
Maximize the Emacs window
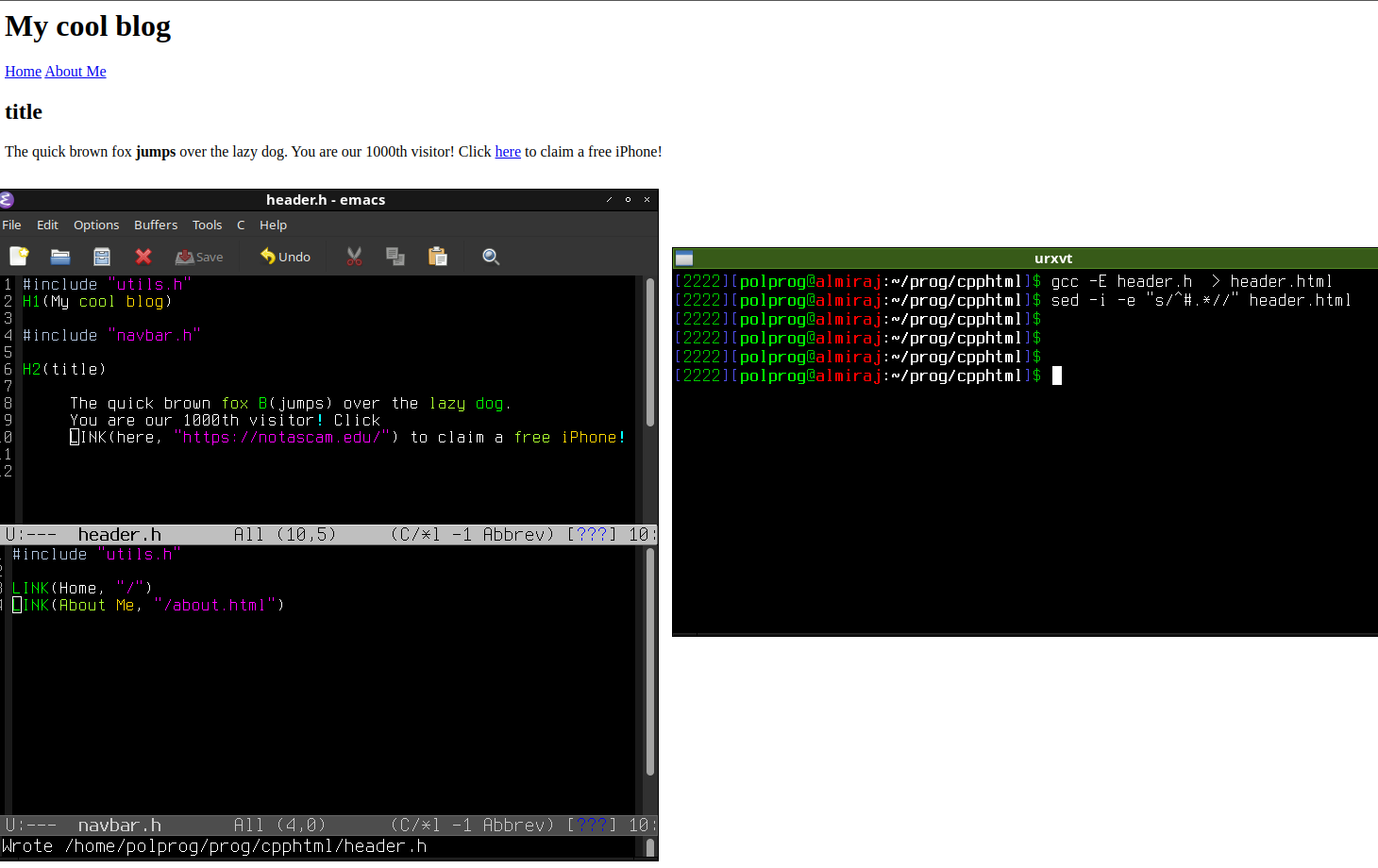tap(628, 199)
